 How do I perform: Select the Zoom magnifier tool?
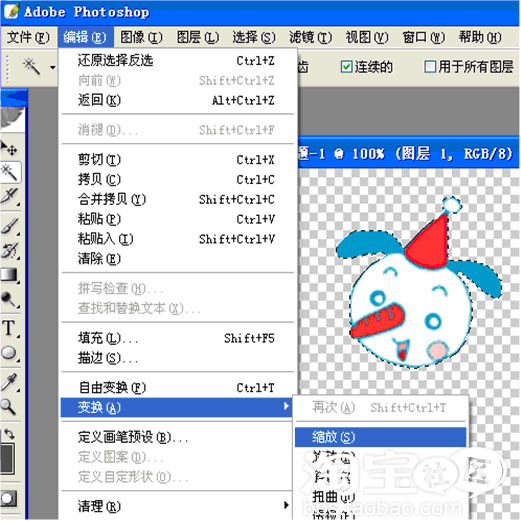(9, 407)
